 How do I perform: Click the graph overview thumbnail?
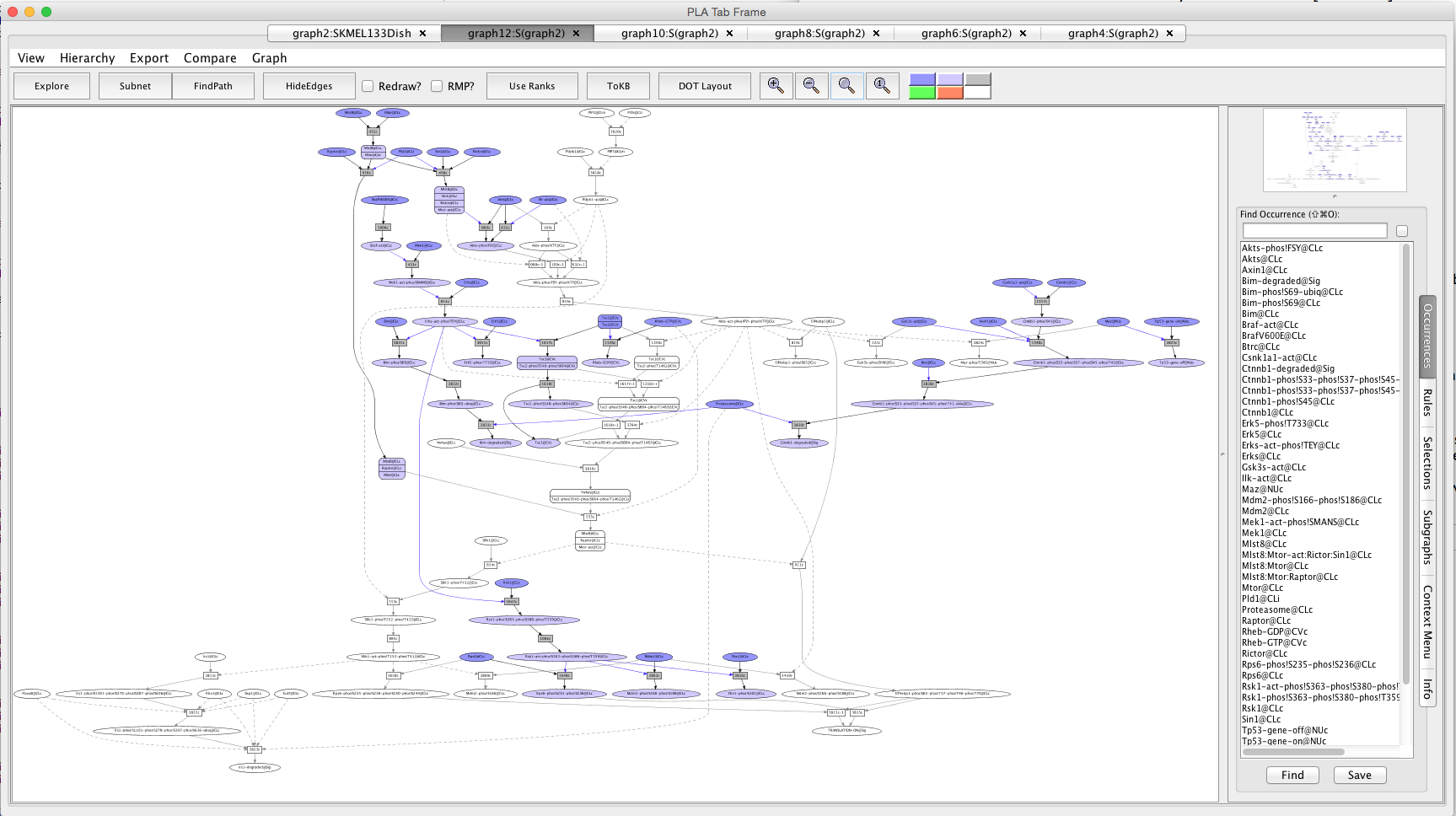pyautogui.click(x=1335, y=150)
